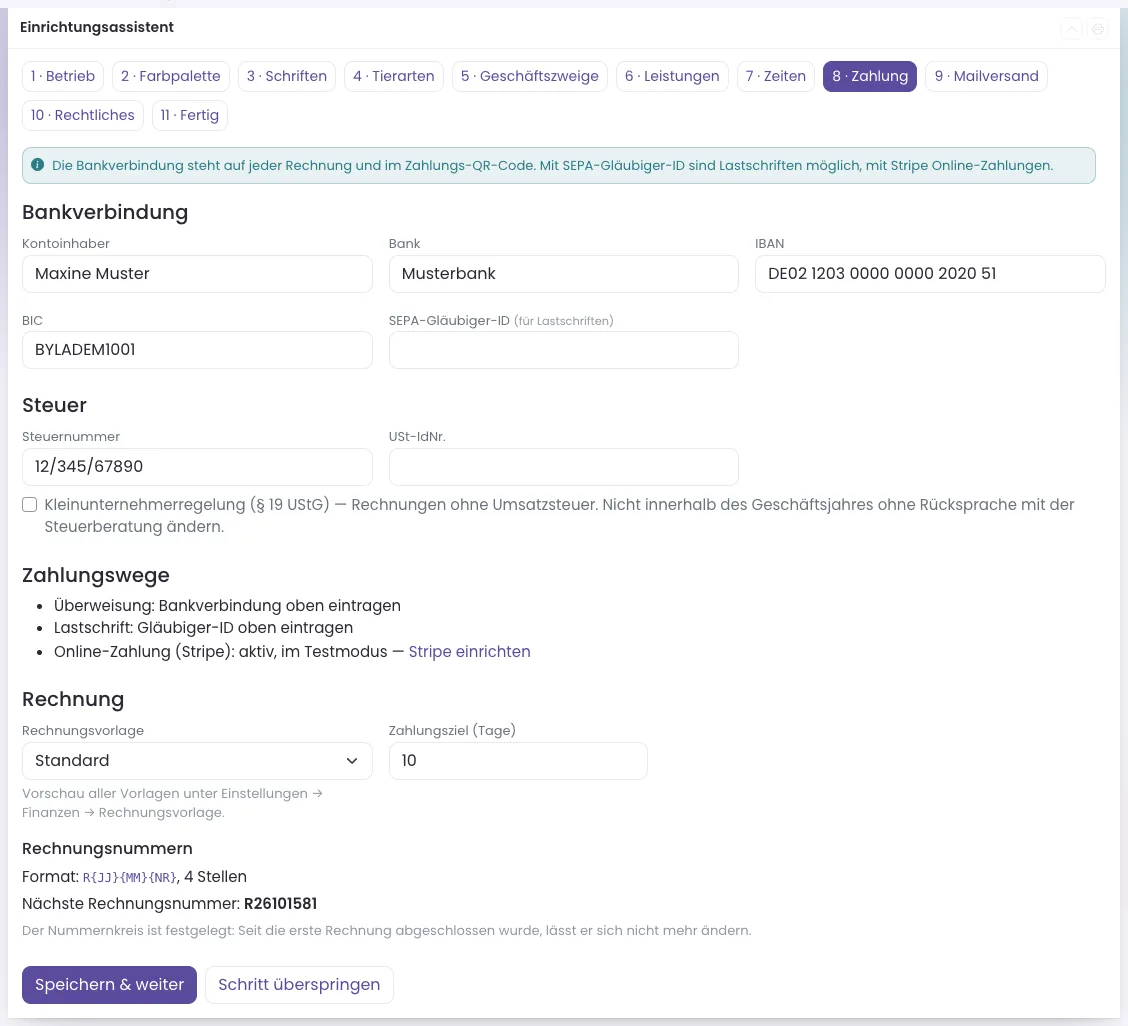Open step 6 · Leistungen
The width and height of the screenshot is (1128, 1026).
tap(672, 76)
